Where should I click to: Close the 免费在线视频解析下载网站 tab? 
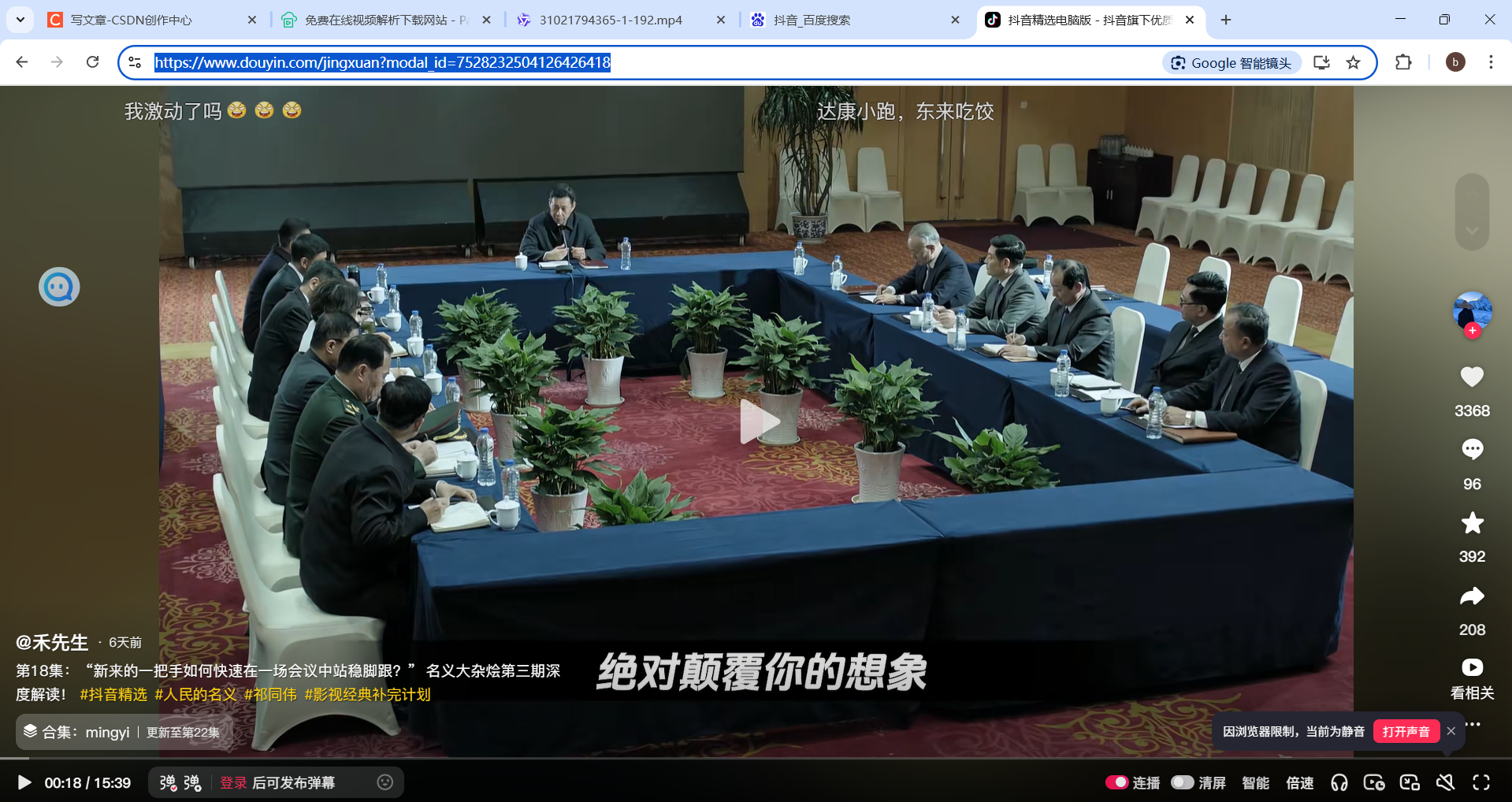tap(486, 20)
